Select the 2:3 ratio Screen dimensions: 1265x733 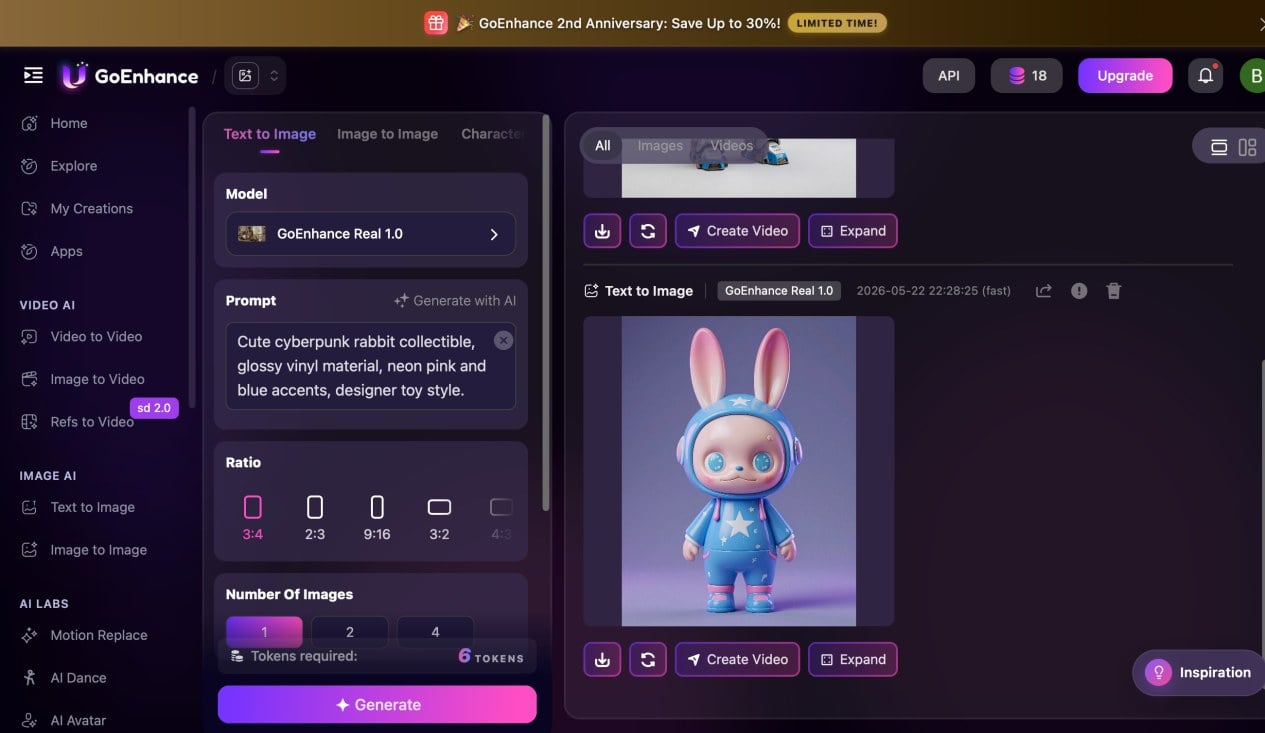(x=315, y=518)
